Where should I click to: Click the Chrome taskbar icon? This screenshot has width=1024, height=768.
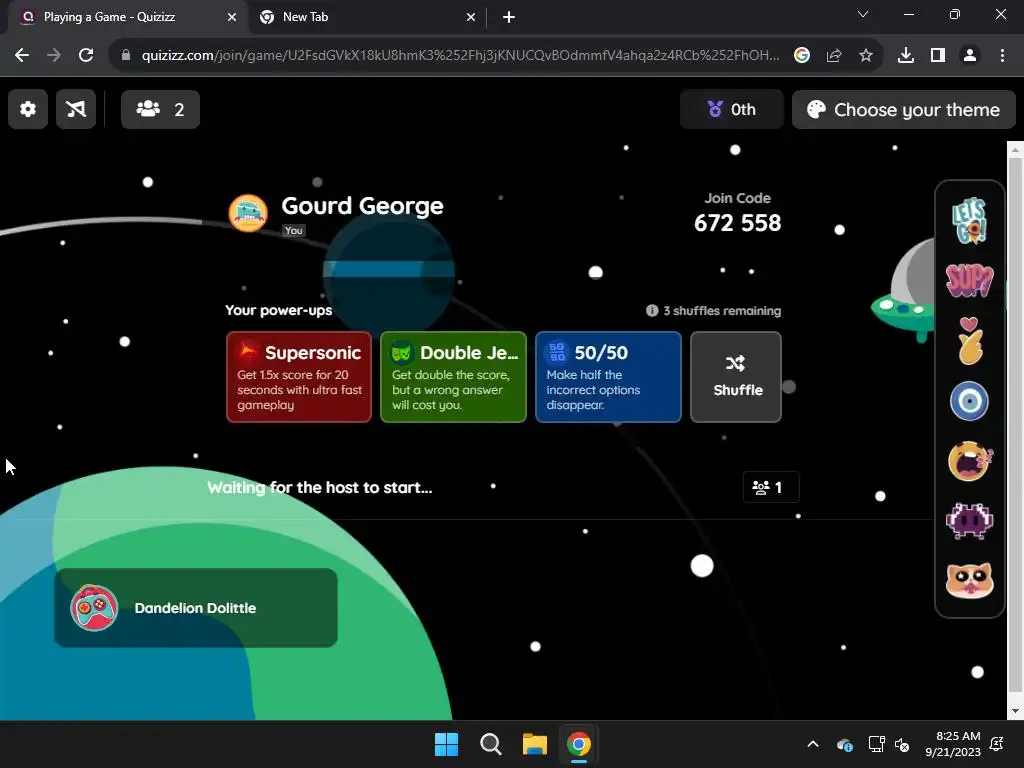pos(578,744)
